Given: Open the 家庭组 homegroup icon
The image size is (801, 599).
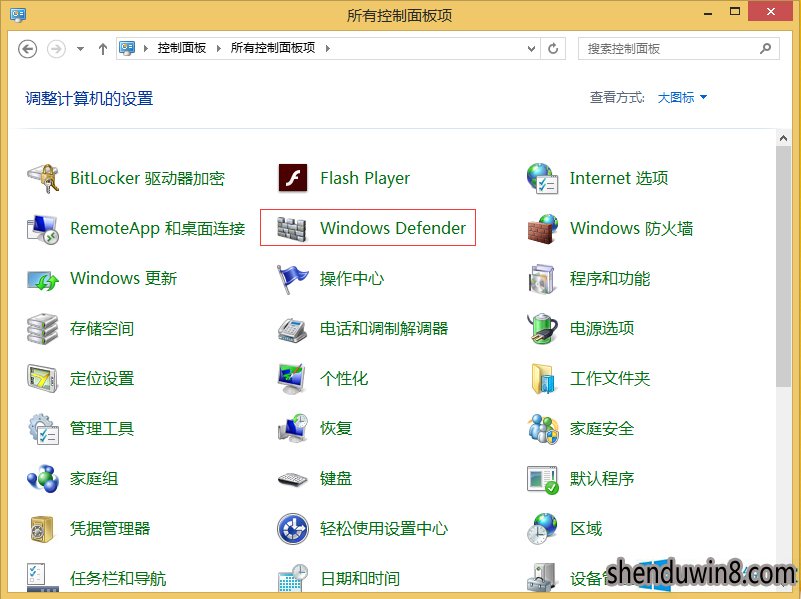Looking at the screenshot, I should click(x=43, y=478).
